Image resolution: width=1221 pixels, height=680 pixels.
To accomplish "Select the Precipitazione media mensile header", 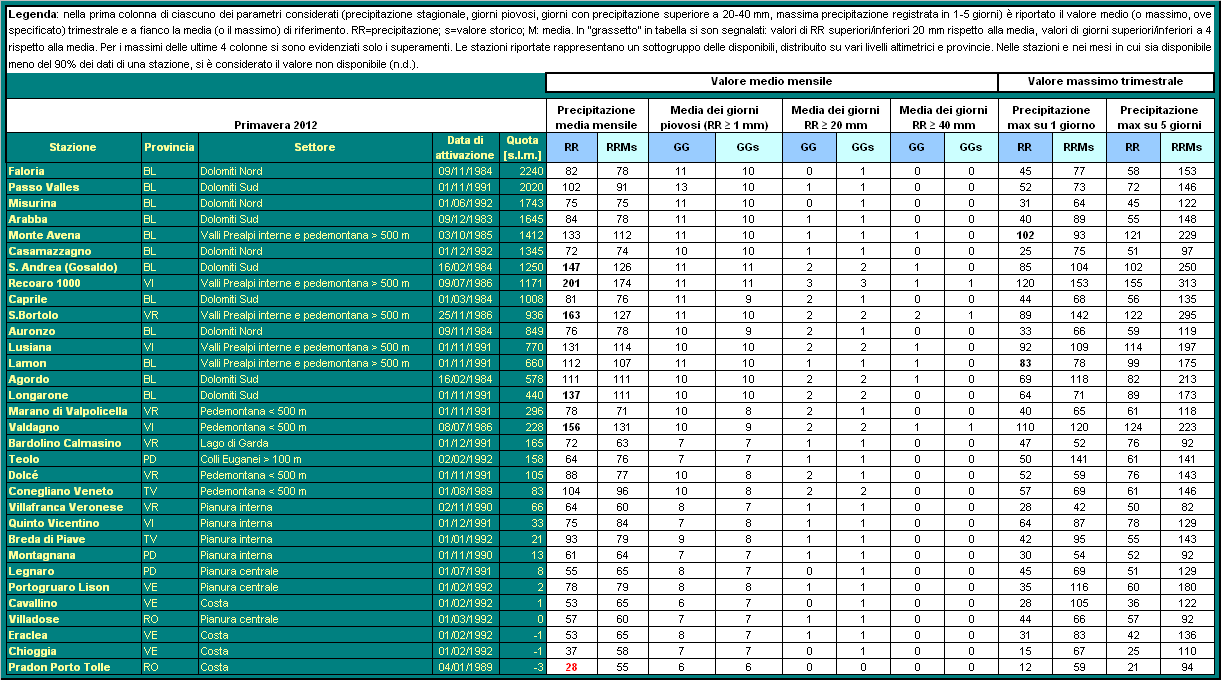I will (596, 117).
